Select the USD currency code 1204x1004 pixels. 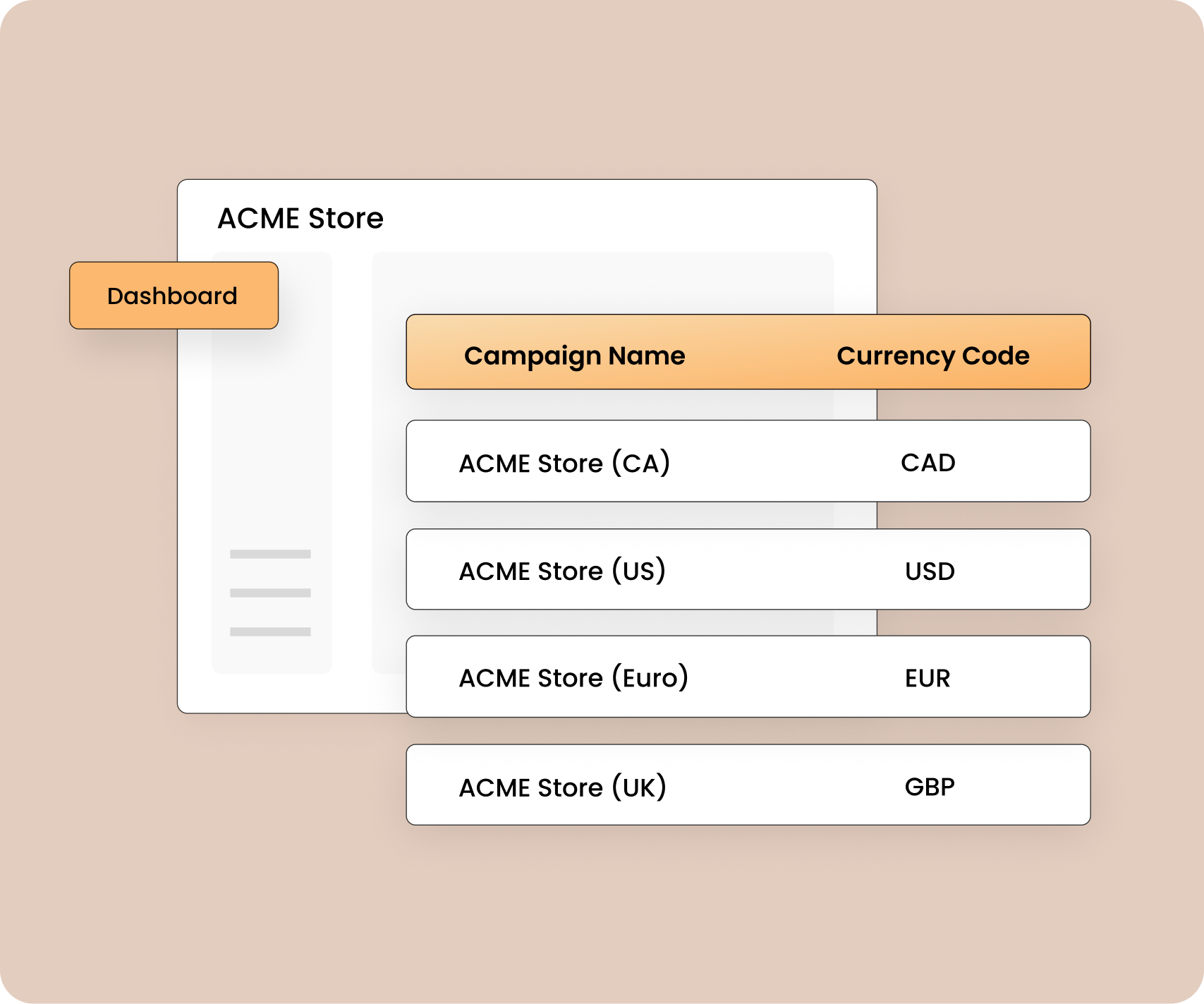tap(930, 571)
